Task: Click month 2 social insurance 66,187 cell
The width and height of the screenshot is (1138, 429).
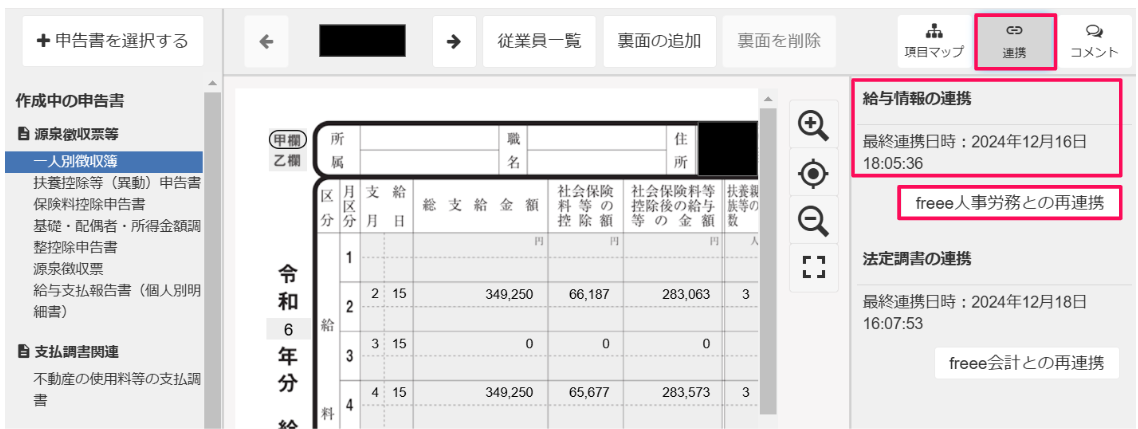Action: pyautogui.click(x=585, y=294)
